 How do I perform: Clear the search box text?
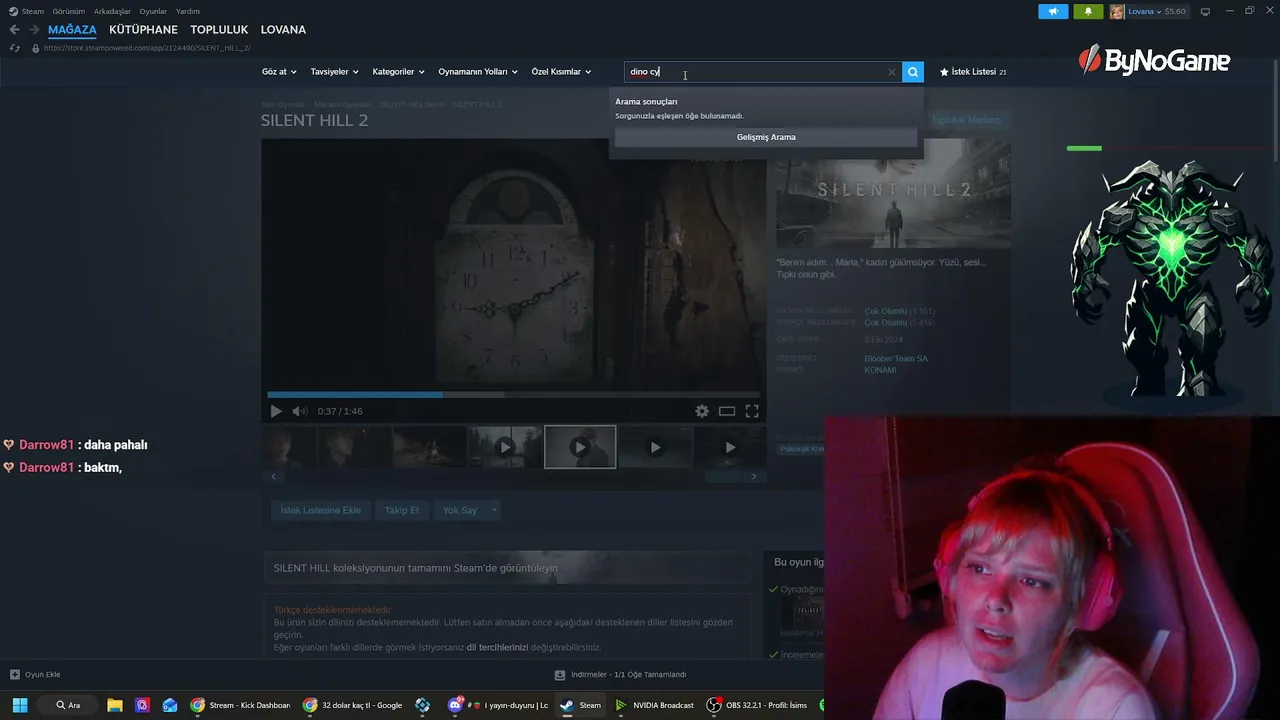(892, 72)
